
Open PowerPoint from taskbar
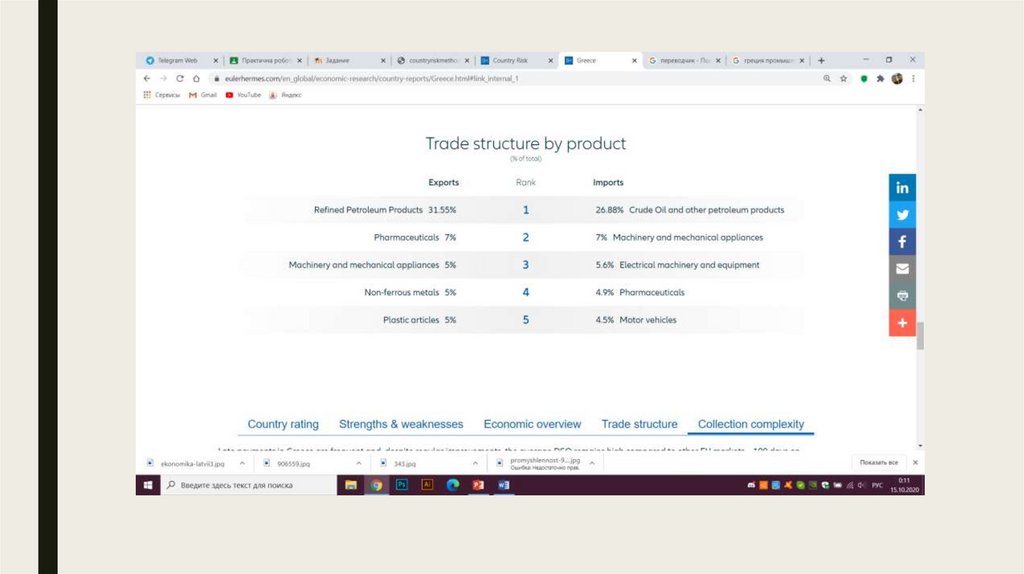click(x=478, y=485)
